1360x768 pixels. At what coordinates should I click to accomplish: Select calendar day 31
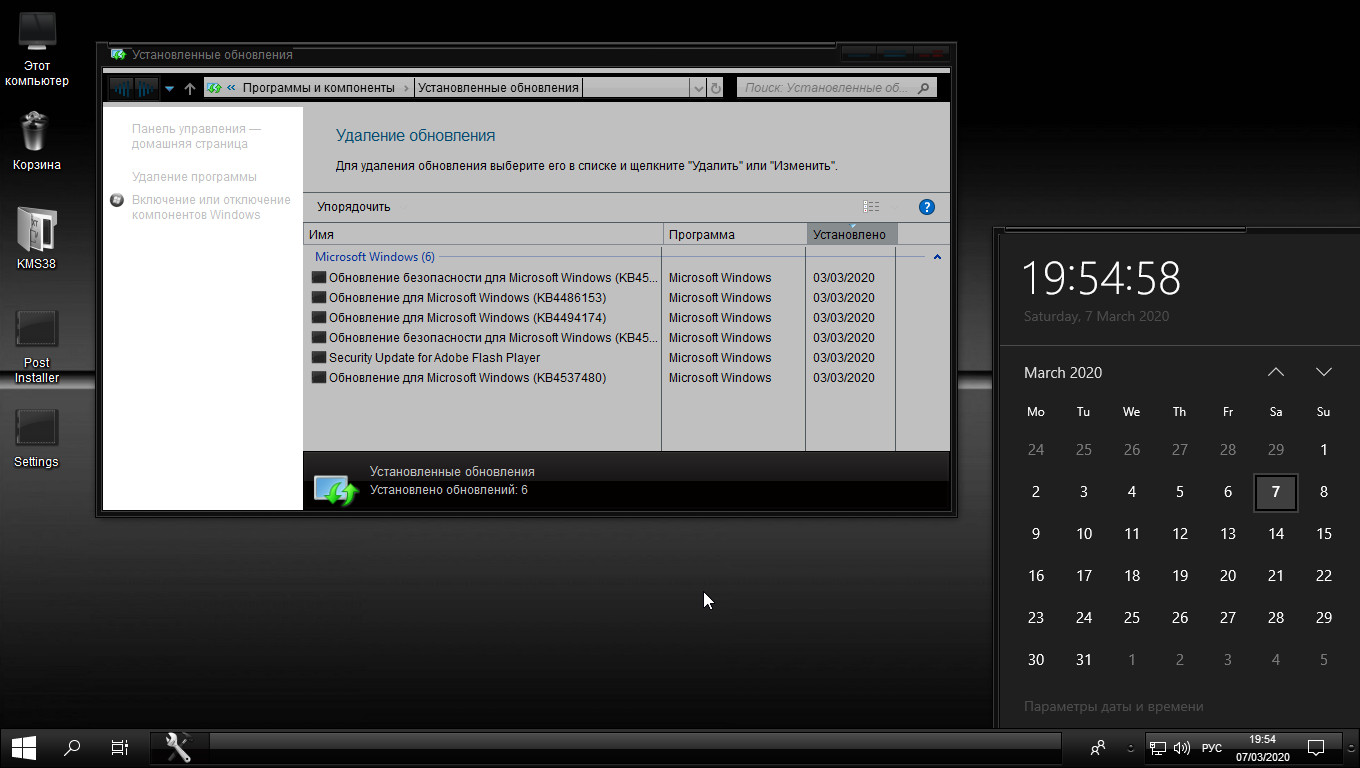point(1084,660)
